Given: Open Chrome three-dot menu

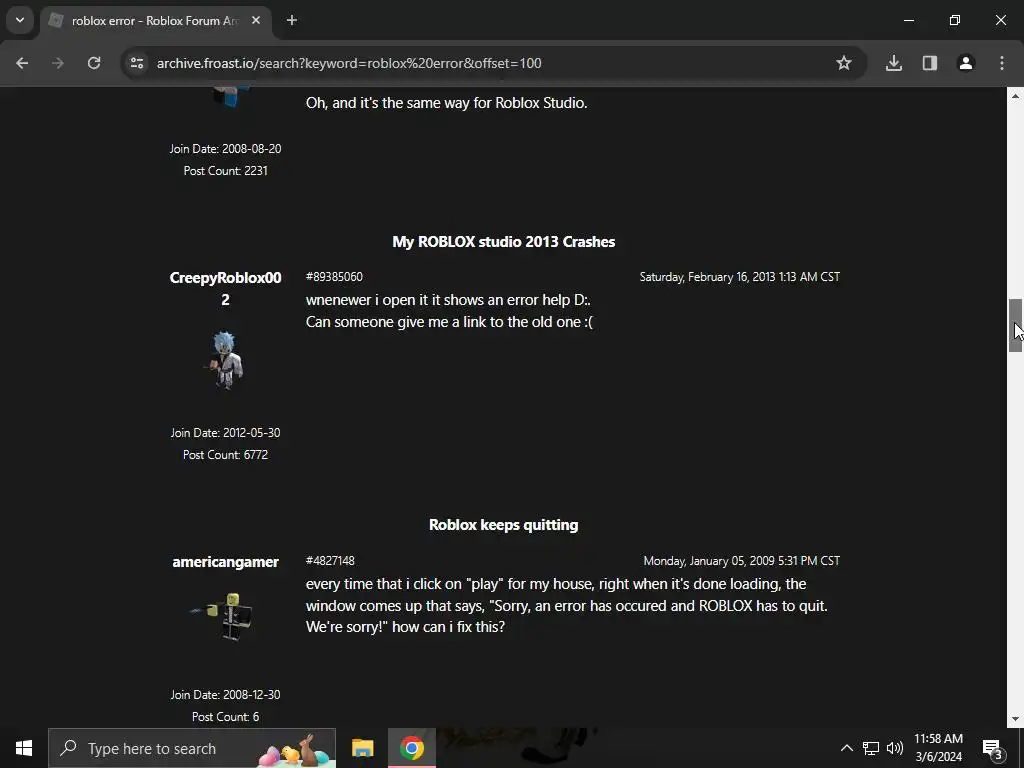Looking at the screenshot, I should tap(1002, 63).
